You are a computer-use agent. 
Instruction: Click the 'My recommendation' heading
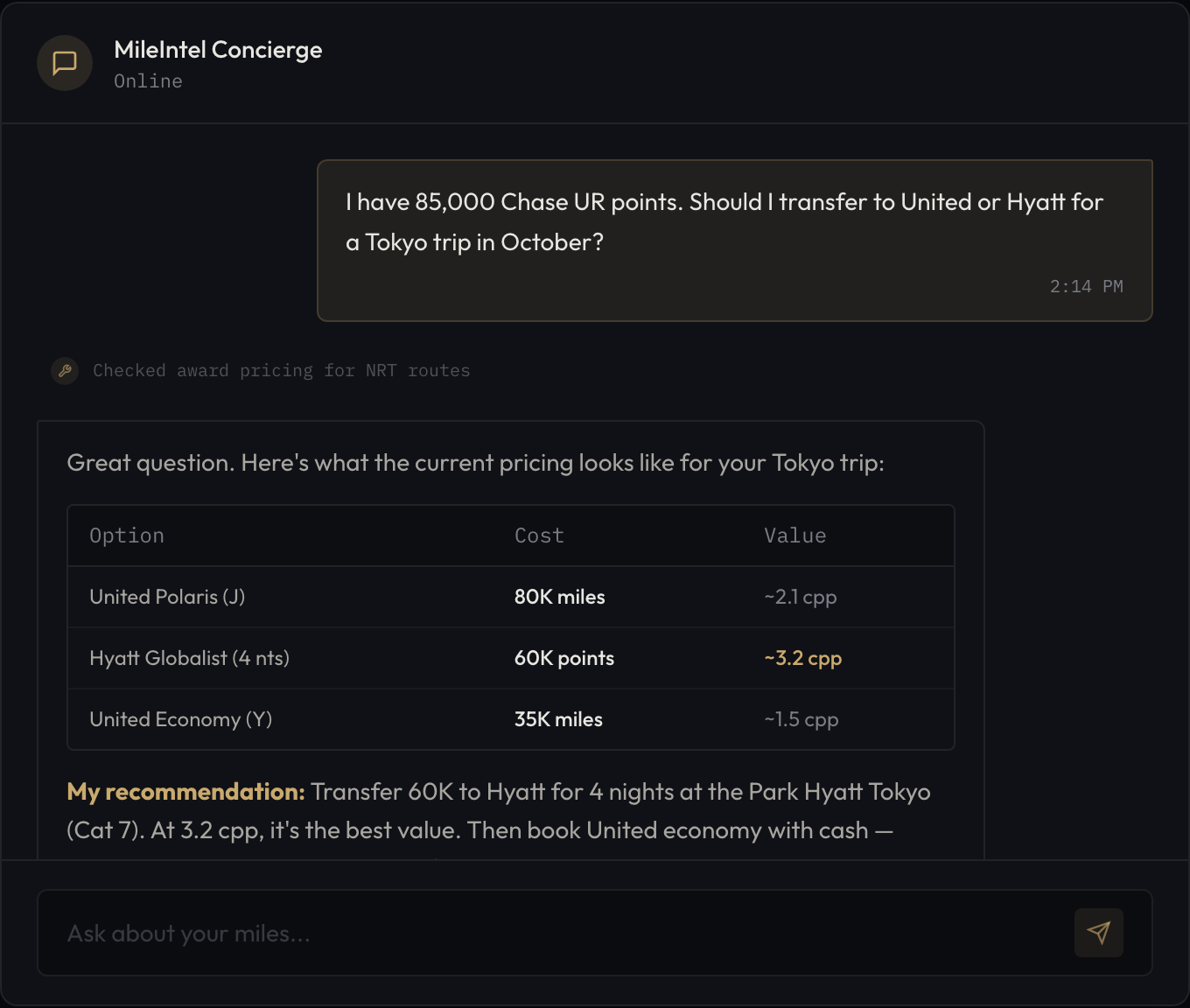coord(184,791)
